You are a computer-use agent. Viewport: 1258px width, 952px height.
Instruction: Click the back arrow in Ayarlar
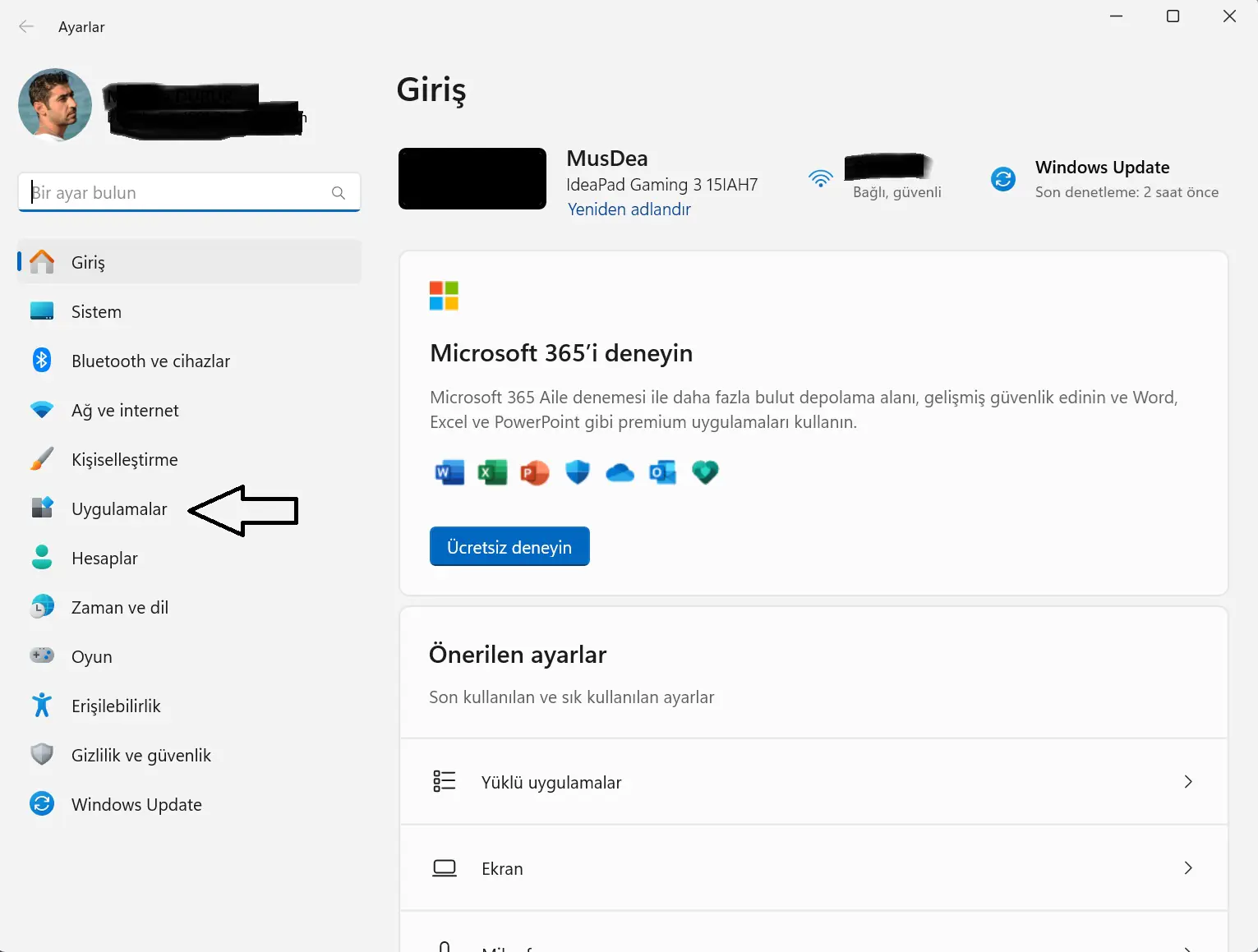tap(26, 27)
